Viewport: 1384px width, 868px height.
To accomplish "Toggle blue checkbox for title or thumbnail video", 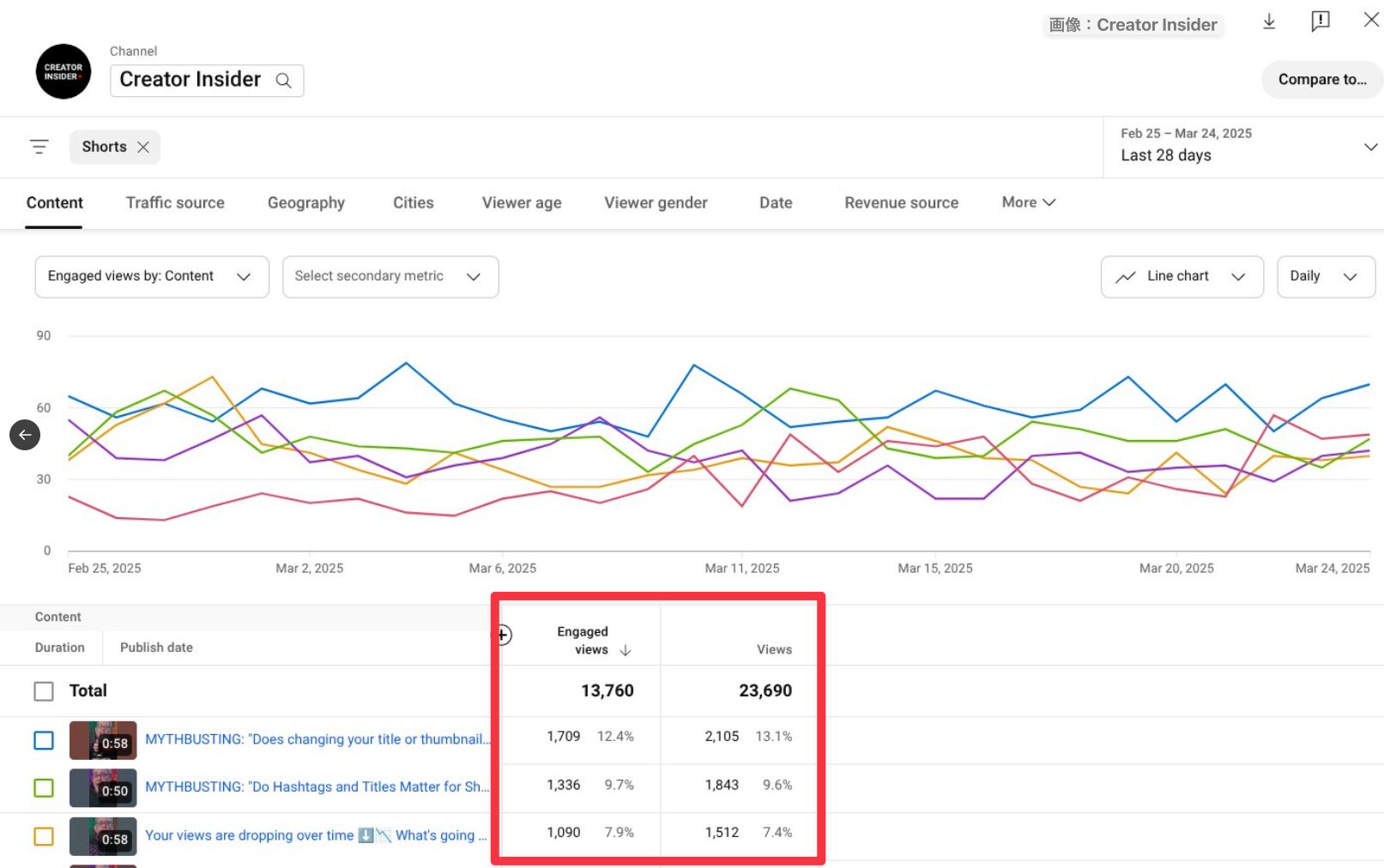I will 44,740.
